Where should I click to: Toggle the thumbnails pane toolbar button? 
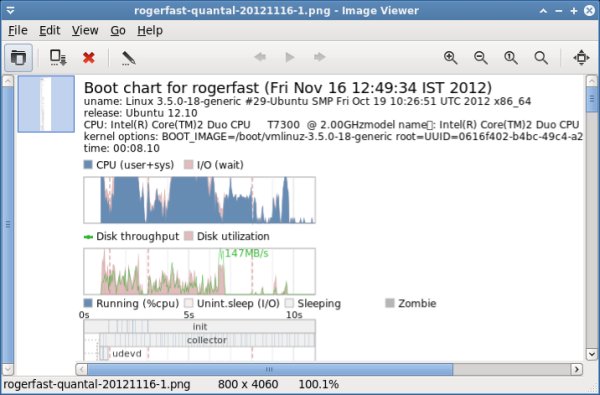coord(18,58)
